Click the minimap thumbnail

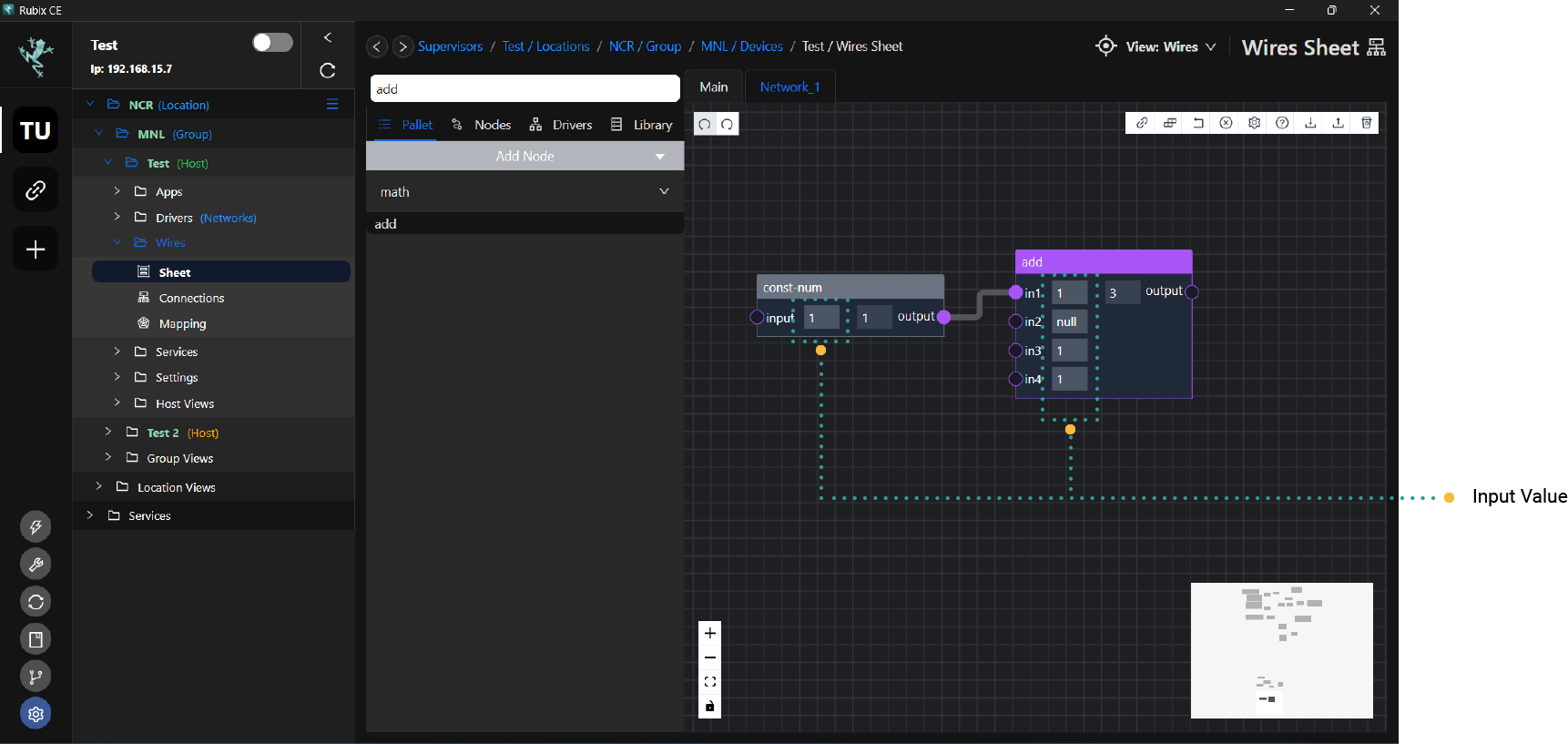(1282, 650)
